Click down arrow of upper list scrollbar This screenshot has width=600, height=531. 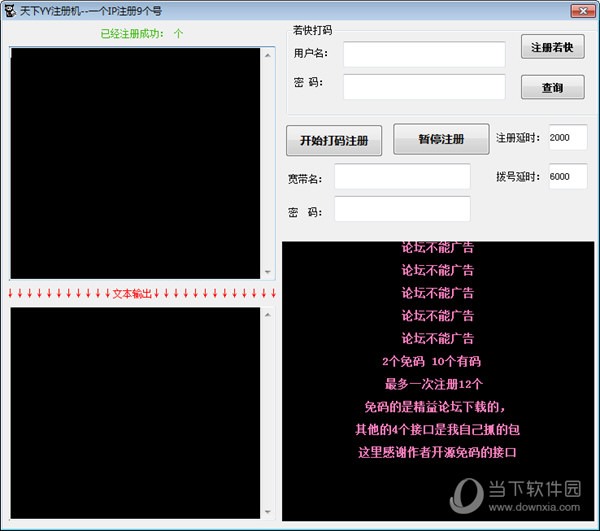tap(268, 272)
